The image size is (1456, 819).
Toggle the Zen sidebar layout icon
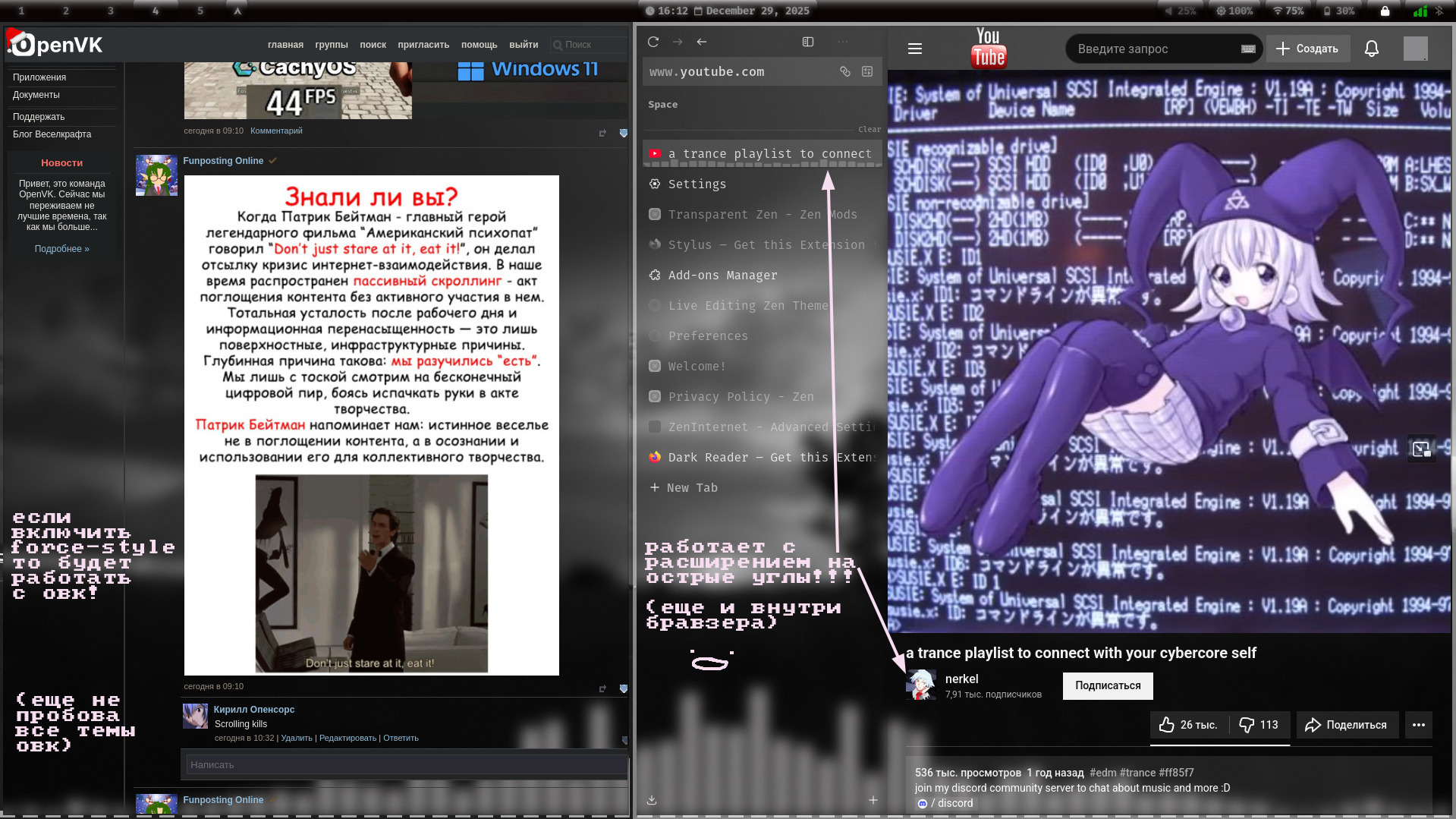(808, 42)
